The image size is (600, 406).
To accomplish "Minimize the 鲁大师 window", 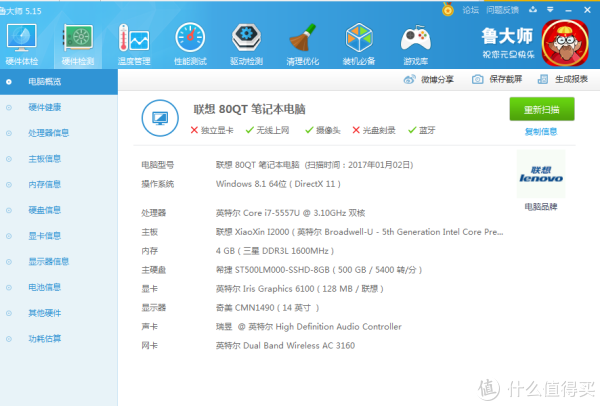I will 569,10.
